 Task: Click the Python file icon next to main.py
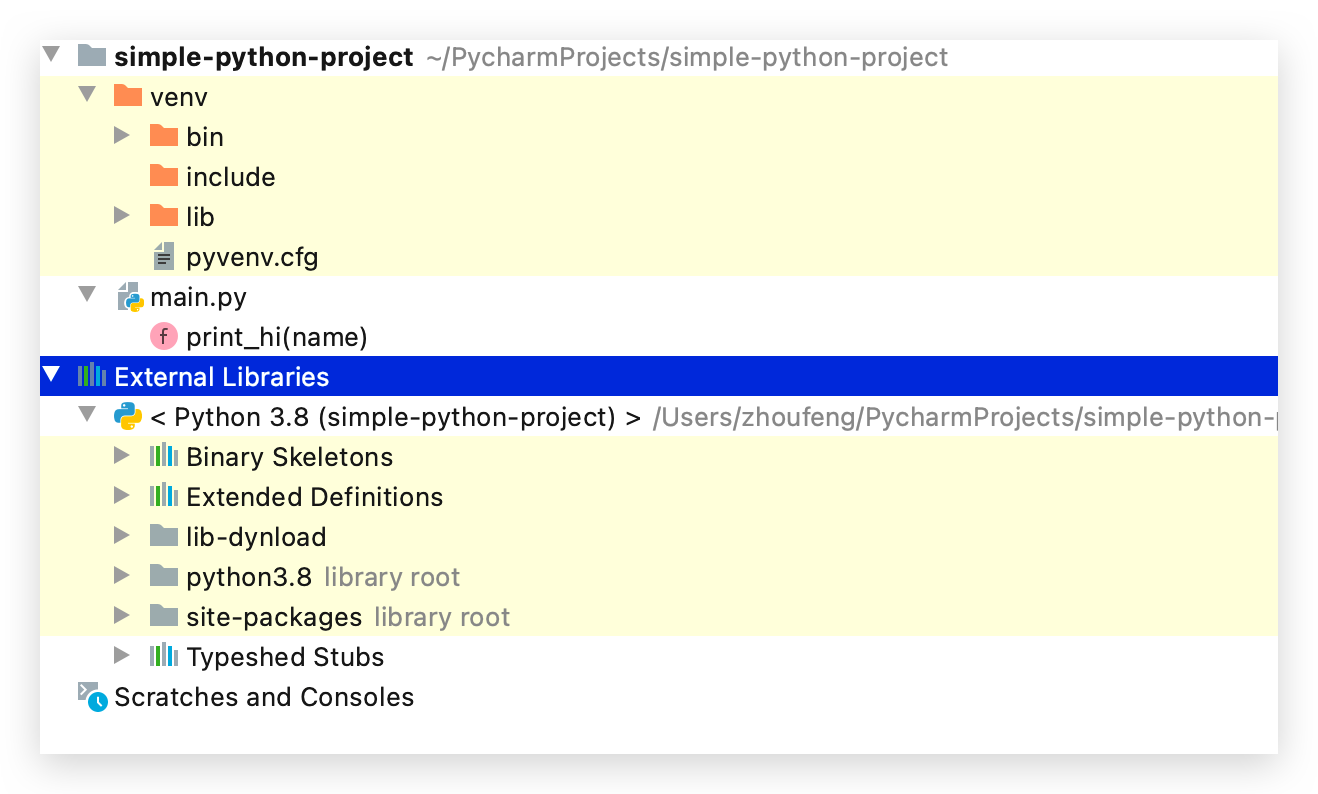point(130,296)
